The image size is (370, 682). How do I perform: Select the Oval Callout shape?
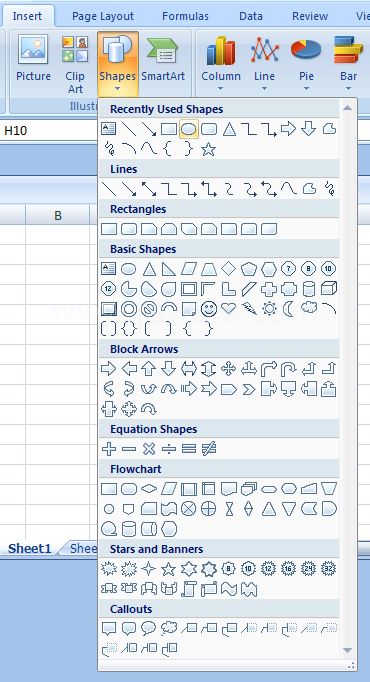coord(149,628)
